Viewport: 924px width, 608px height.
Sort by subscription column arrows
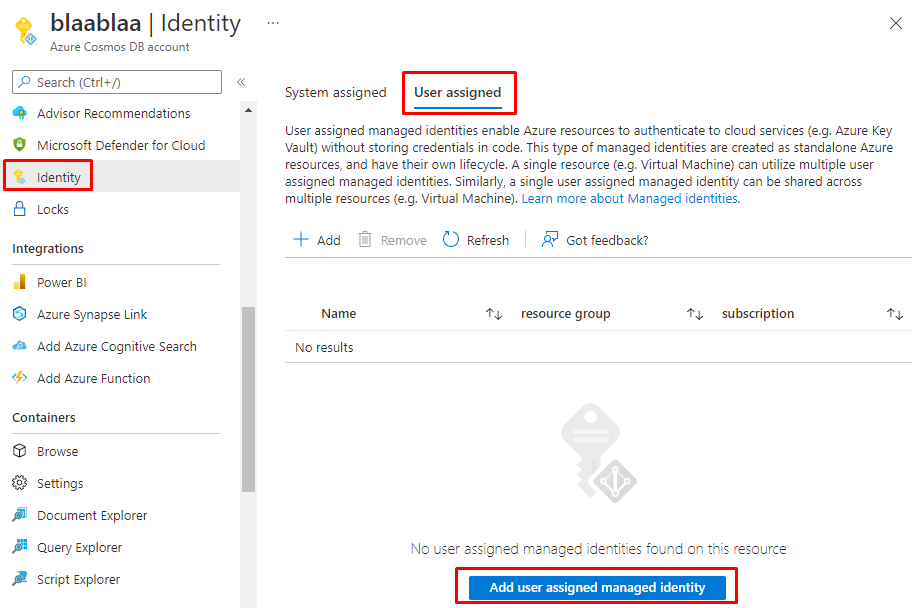(894, 314)
